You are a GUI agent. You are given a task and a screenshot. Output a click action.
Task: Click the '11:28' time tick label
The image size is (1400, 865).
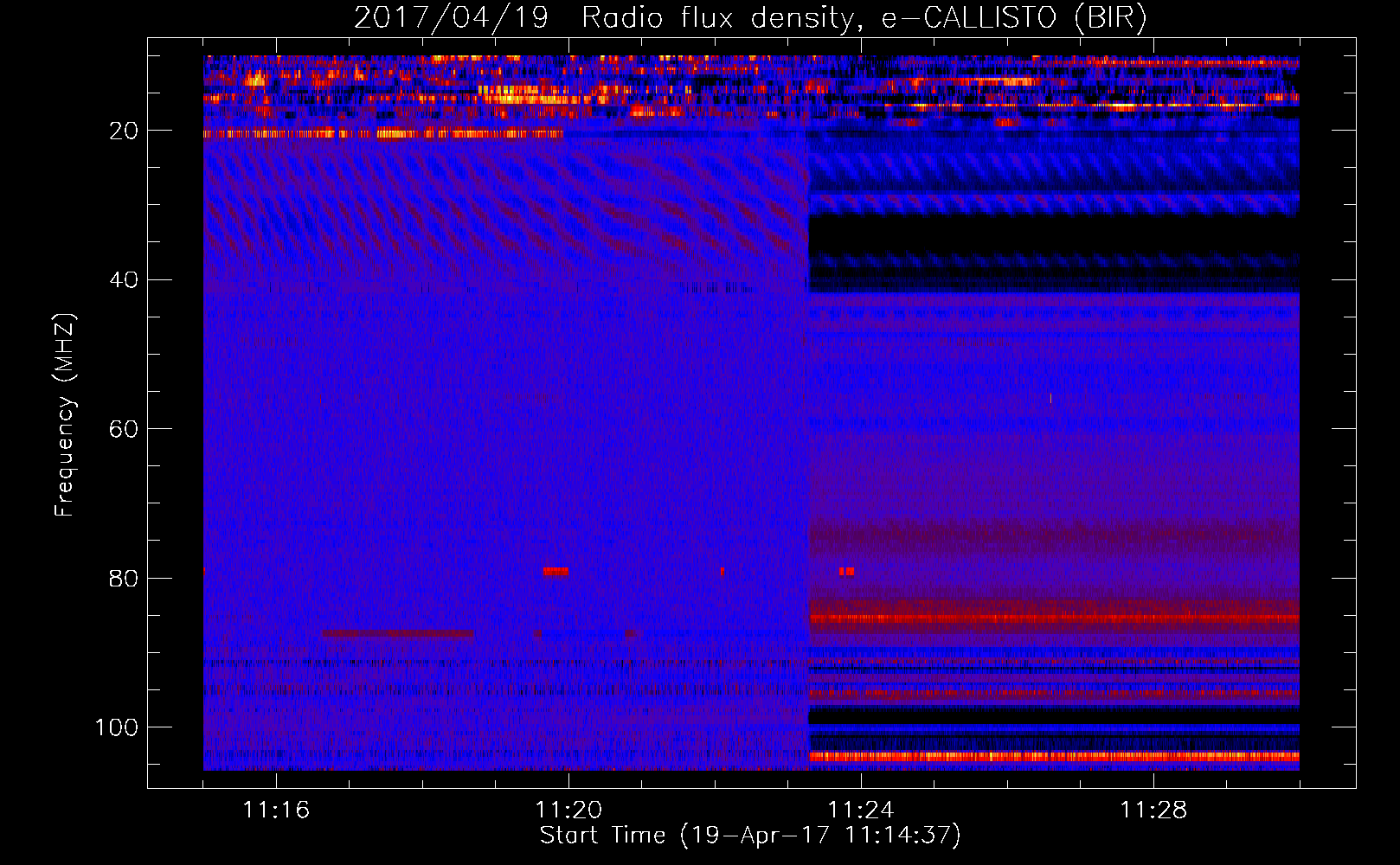click(x=1153, y=810)
